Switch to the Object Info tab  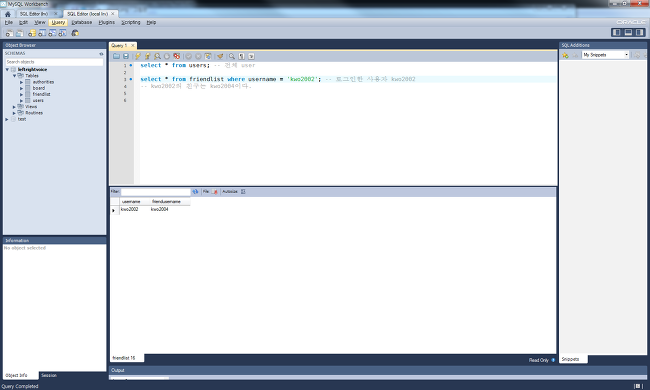point(17,375)
